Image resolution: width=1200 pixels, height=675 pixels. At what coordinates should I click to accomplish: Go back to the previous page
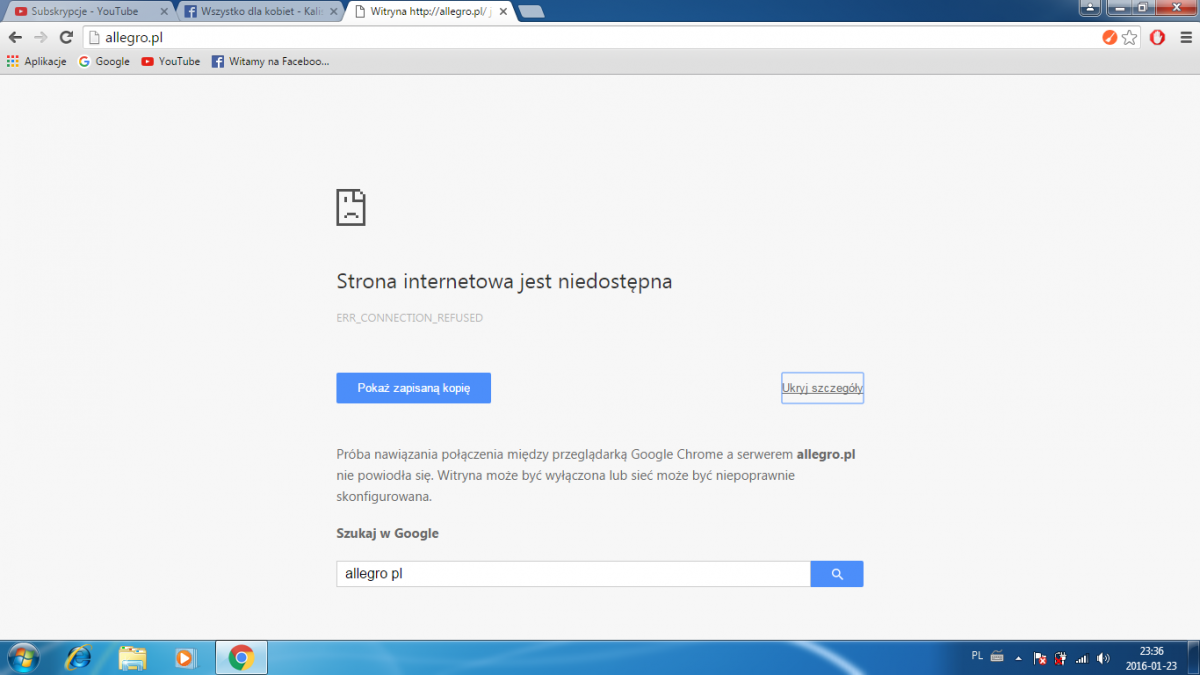tap(15, 37)
